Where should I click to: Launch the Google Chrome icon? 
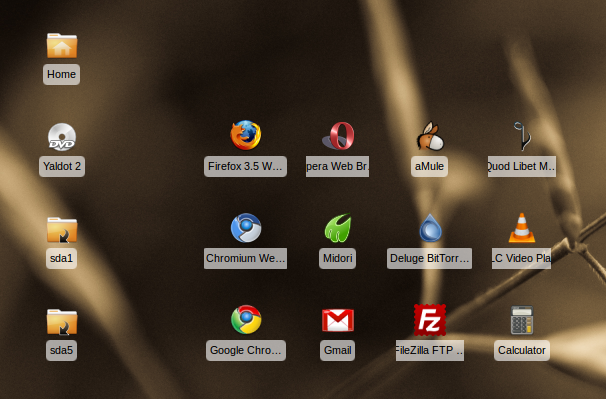[246, 320]
